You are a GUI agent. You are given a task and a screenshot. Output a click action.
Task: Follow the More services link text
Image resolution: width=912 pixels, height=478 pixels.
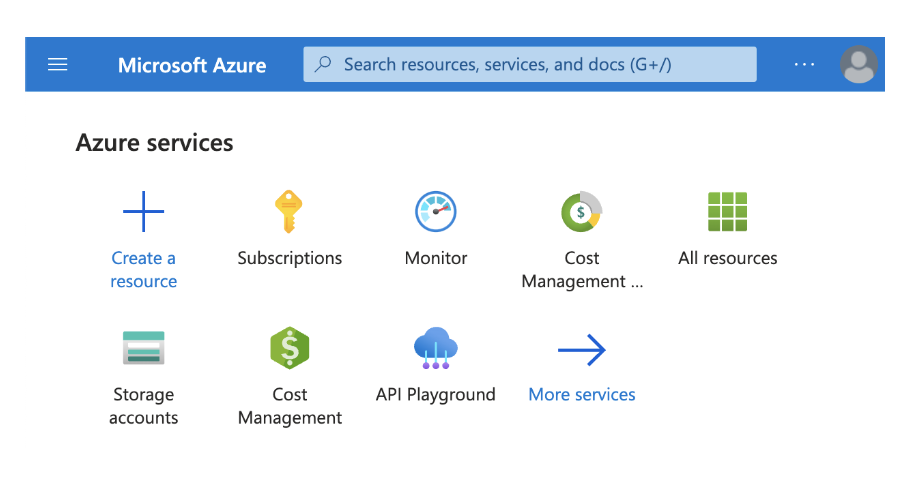click(582, 394)
